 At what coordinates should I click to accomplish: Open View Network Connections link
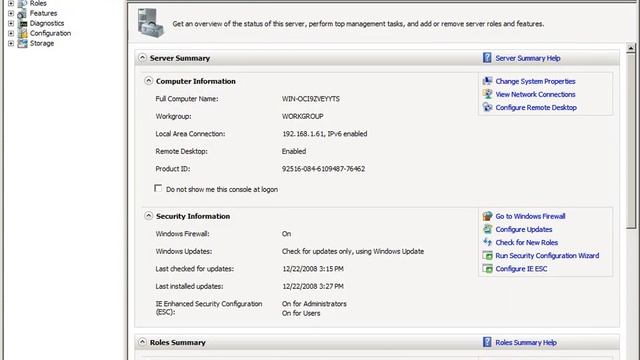coord(536,94)
